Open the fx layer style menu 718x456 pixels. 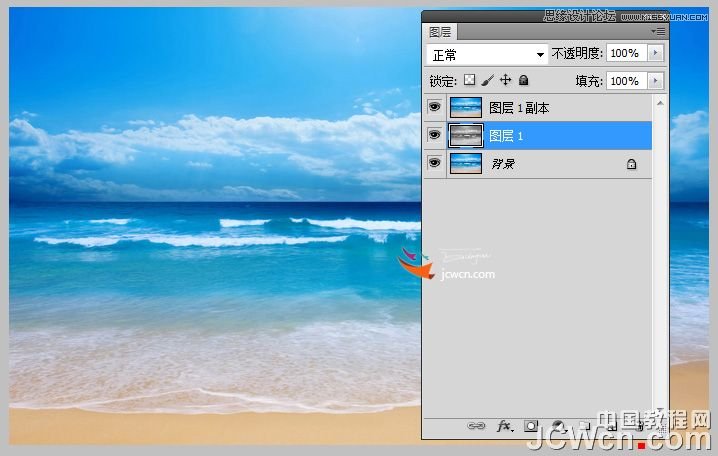click(x=505, y=426)
